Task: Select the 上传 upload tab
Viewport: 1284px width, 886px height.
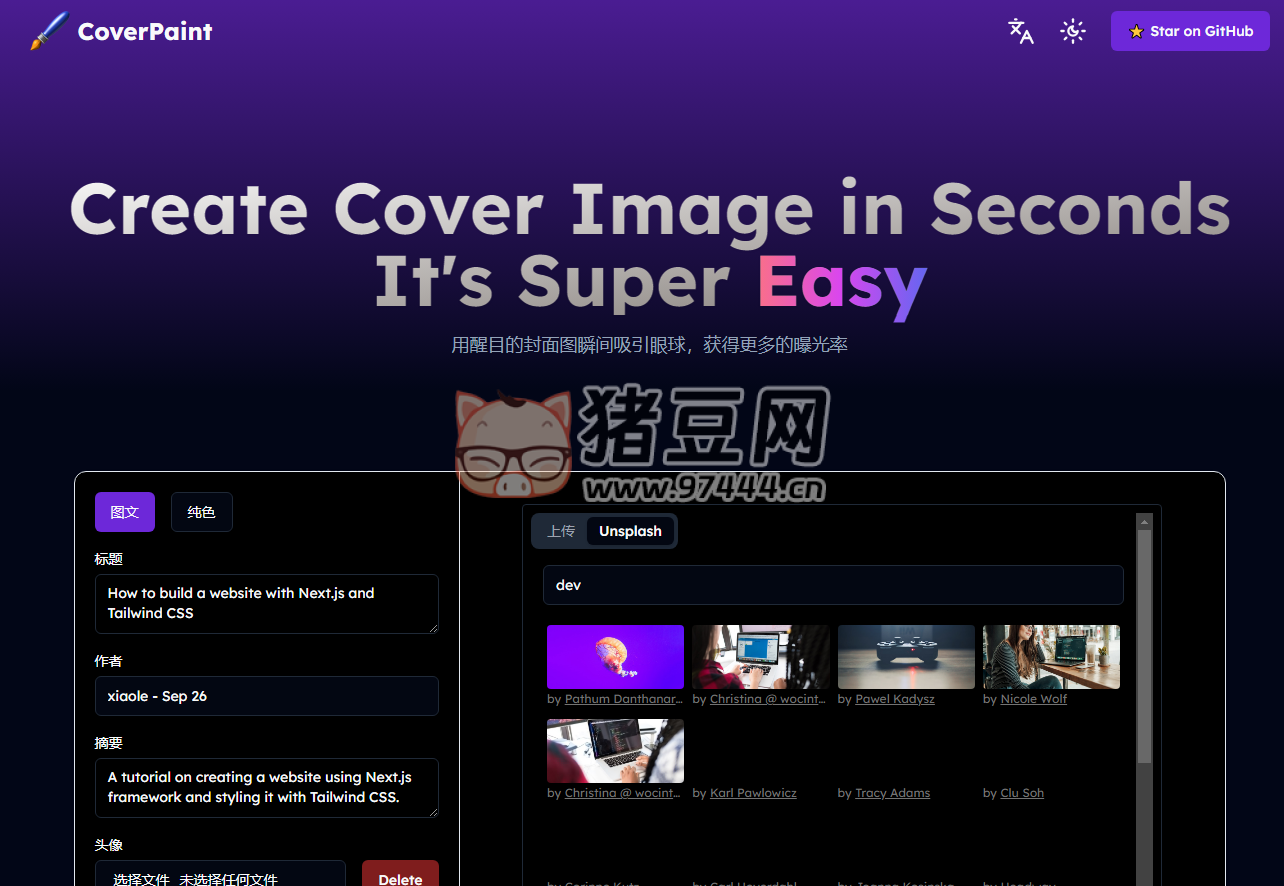Action: point(561,531)
